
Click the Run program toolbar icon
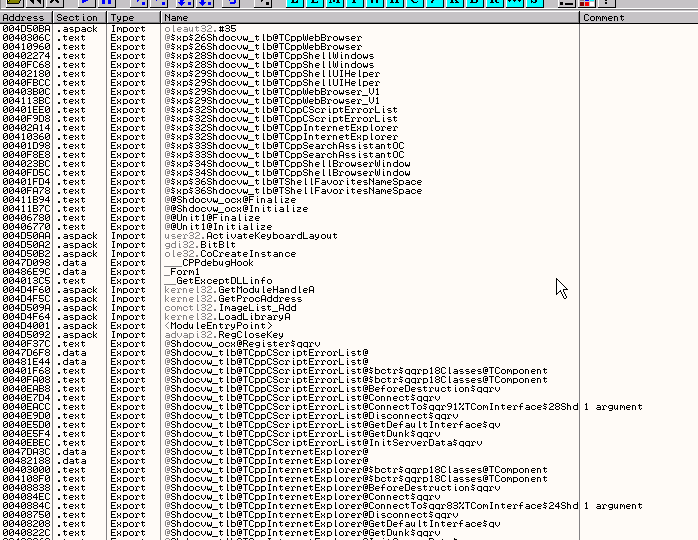coord(86,3)
